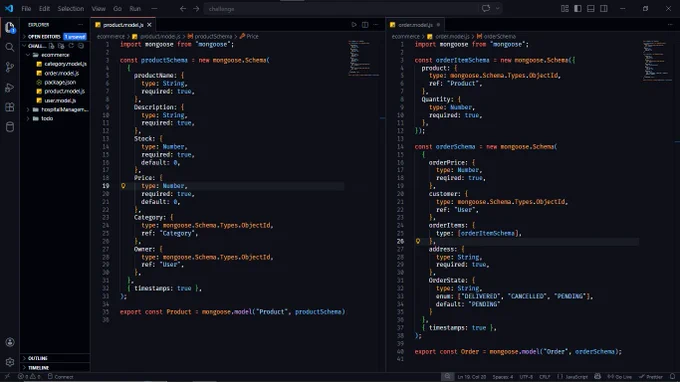
Task: Click Prettier in status bar
Action: [651, 377]
